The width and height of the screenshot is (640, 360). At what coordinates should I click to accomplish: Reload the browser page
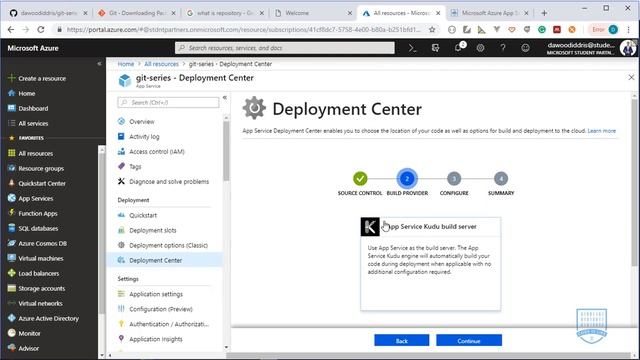[41, 29]
